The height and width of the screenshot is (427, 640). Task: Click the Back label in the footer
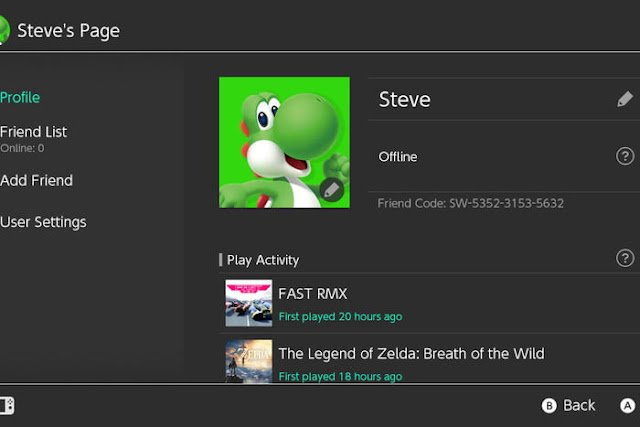coord(579,405)
